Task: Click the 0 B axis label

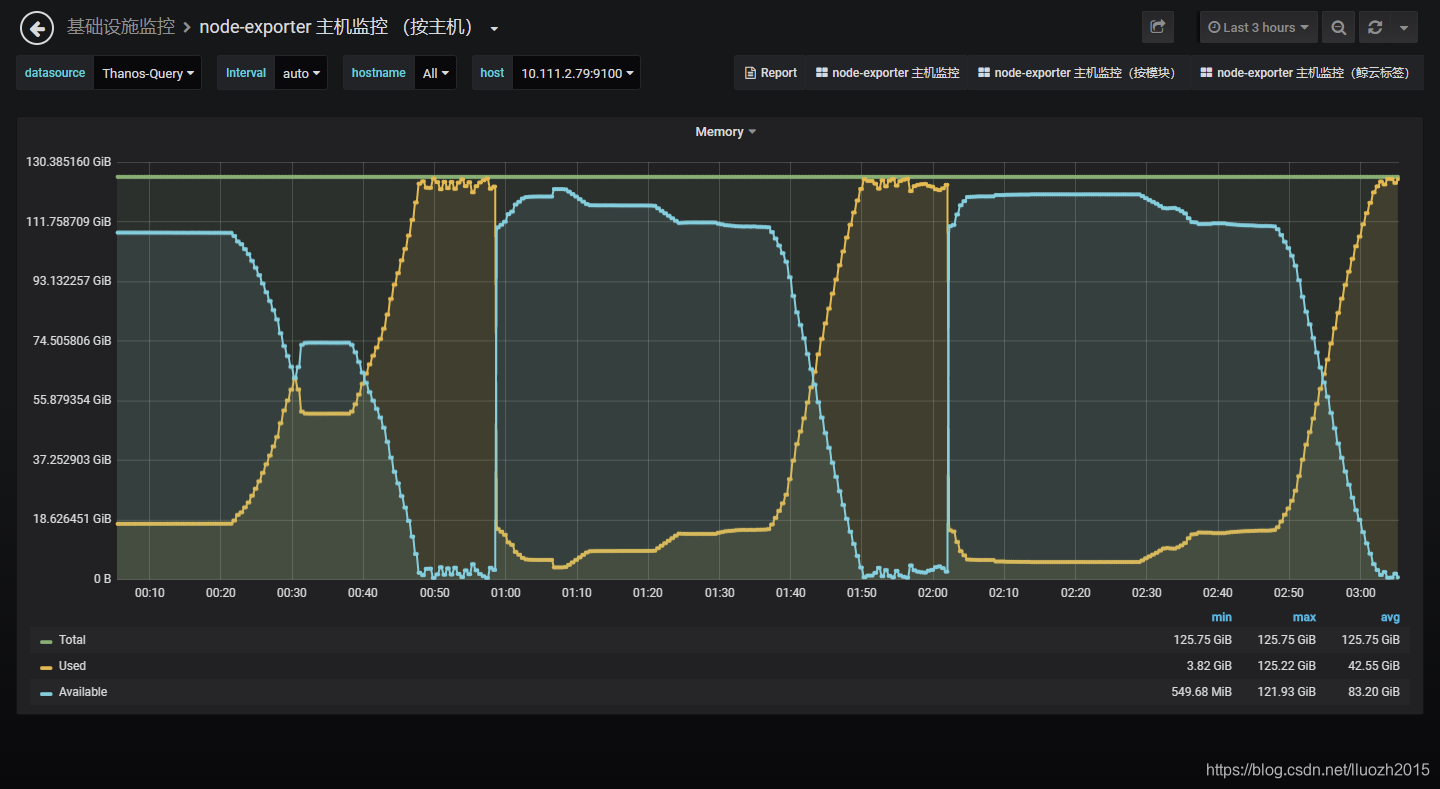Action: [x=102, y=579]
